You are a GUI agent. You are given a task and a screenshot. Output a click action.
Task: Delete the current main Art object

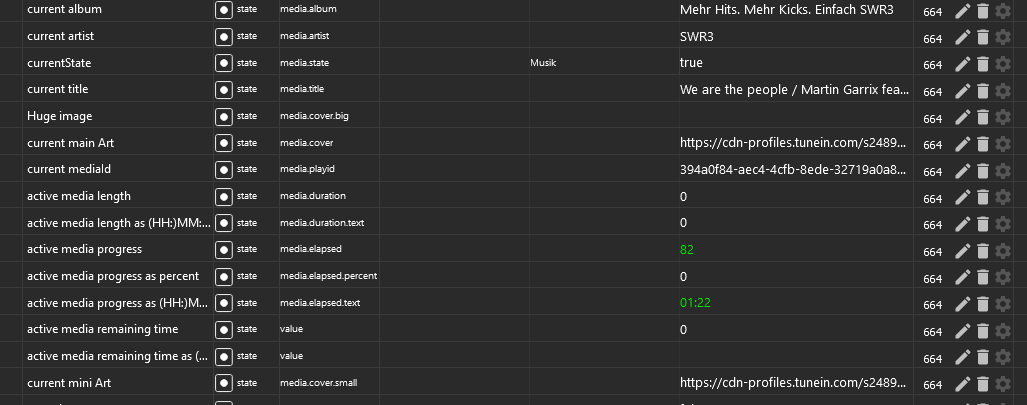tap(982, 144)
